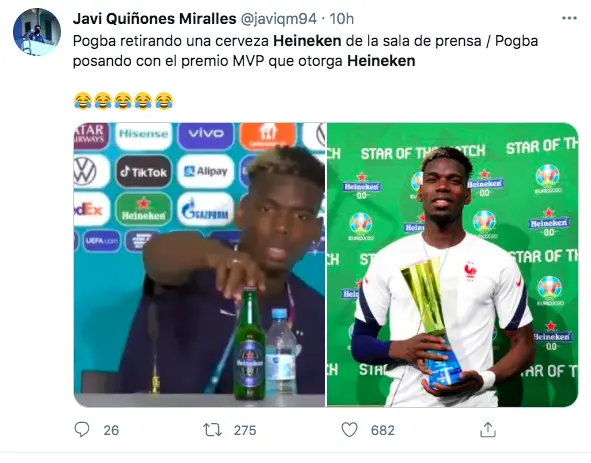
Task: Click the reply count 26
Action: click(x=111, y=430)
